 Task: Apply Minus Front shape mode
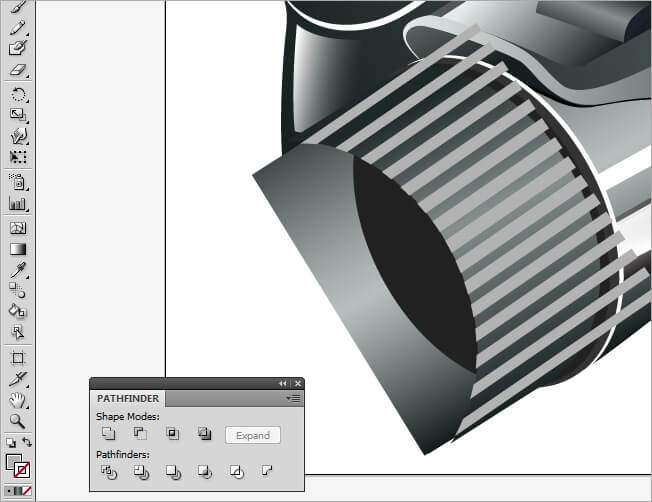point(140,434)
